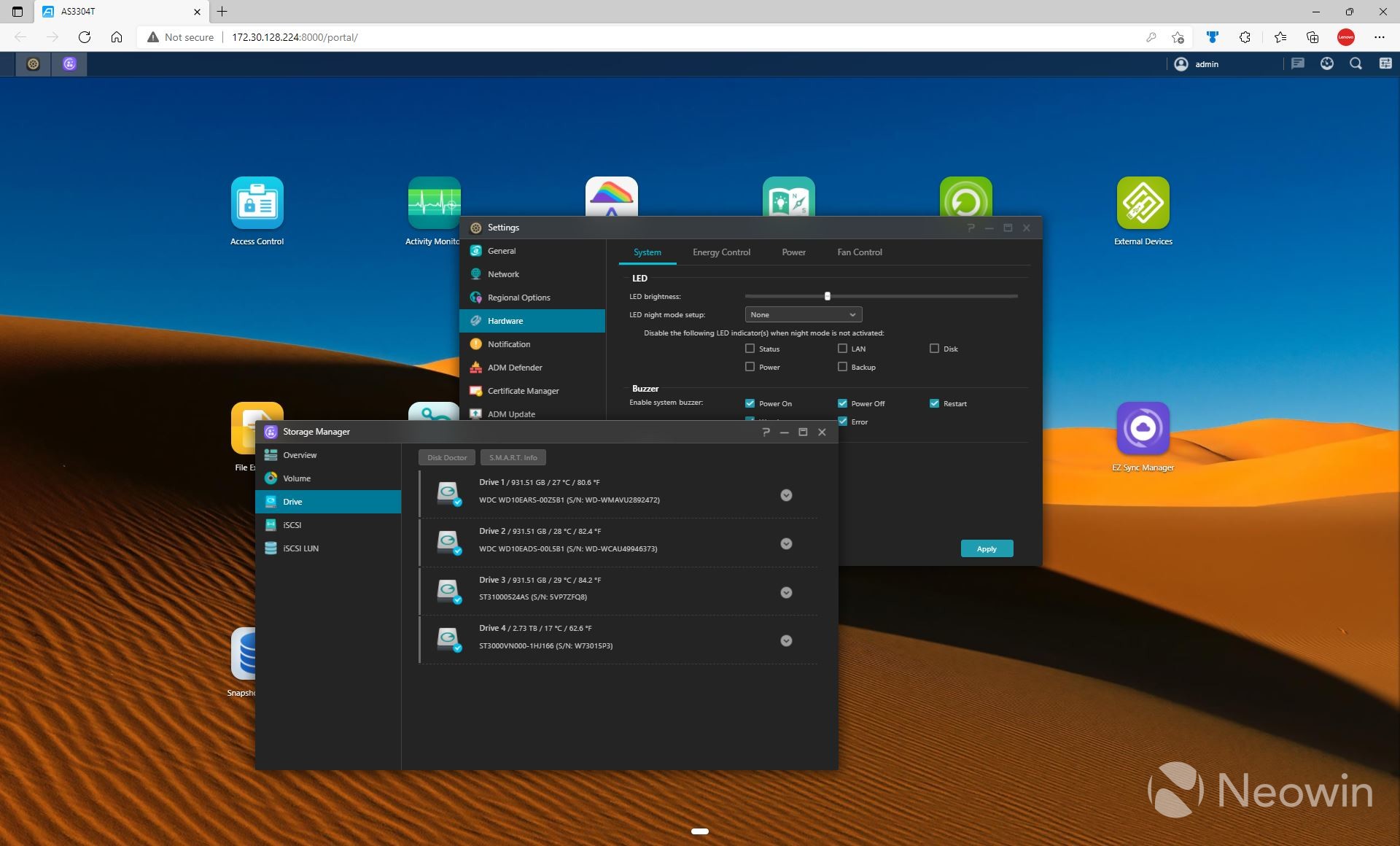This screenshot has width=1400, height=846.
Task: Click the Apply button in Settings
Action: [985, 548]
